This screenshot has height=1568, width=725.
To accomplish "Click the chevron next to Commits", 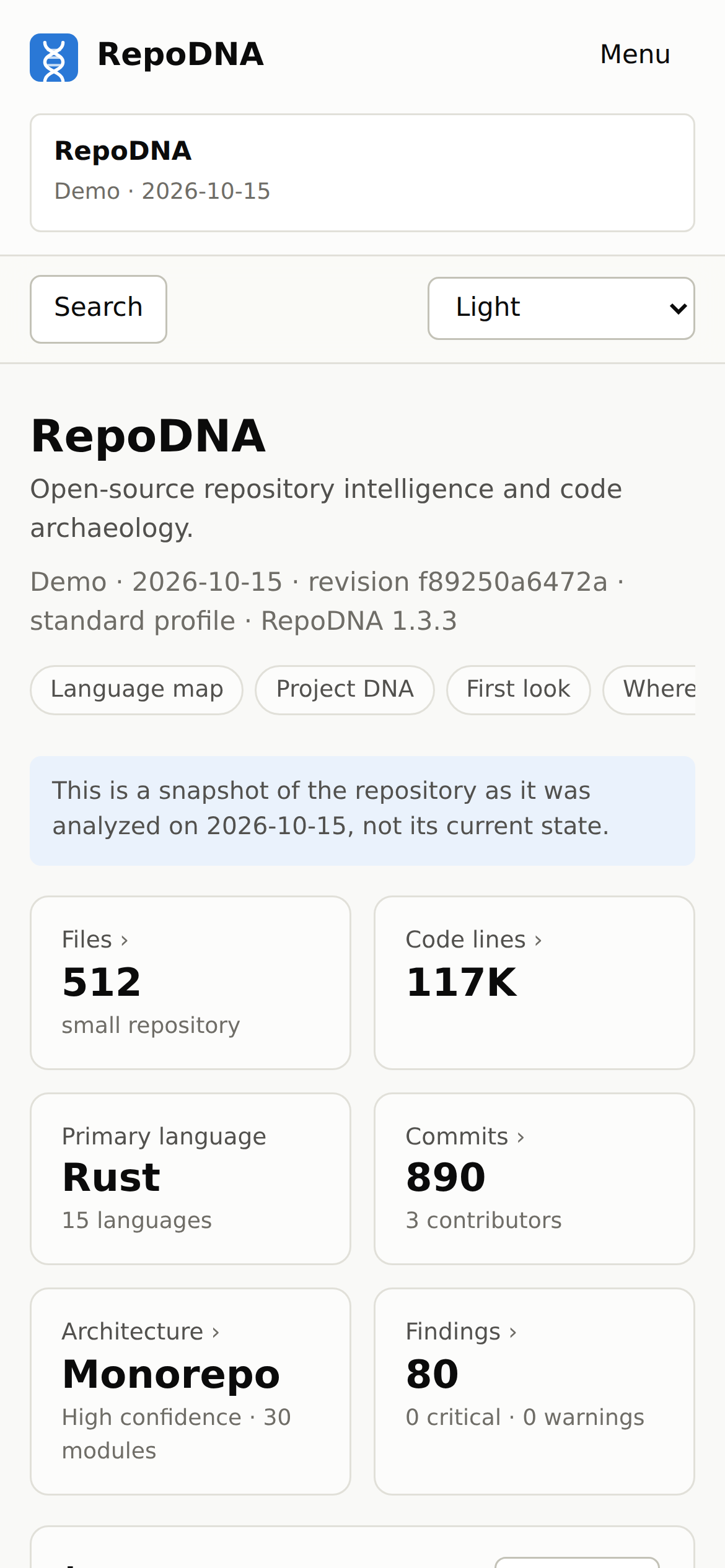I will 521,1138.
